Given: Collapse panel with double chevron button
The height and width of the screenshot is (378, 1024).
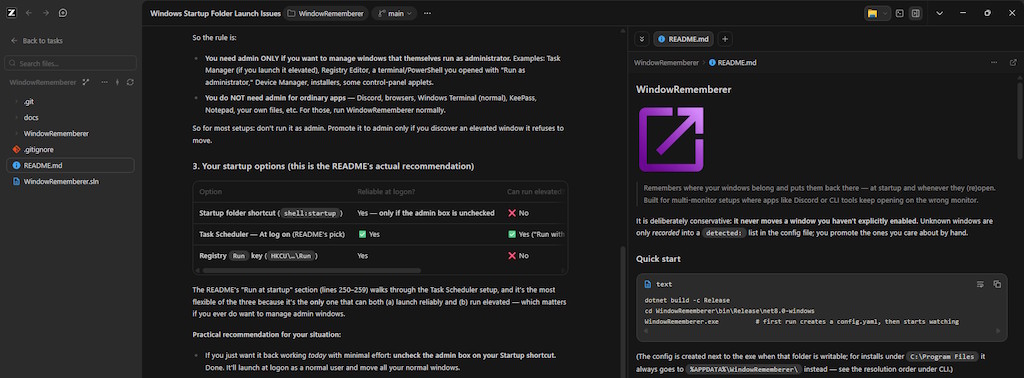Looking at the screenshot, I should coord(641,39).
